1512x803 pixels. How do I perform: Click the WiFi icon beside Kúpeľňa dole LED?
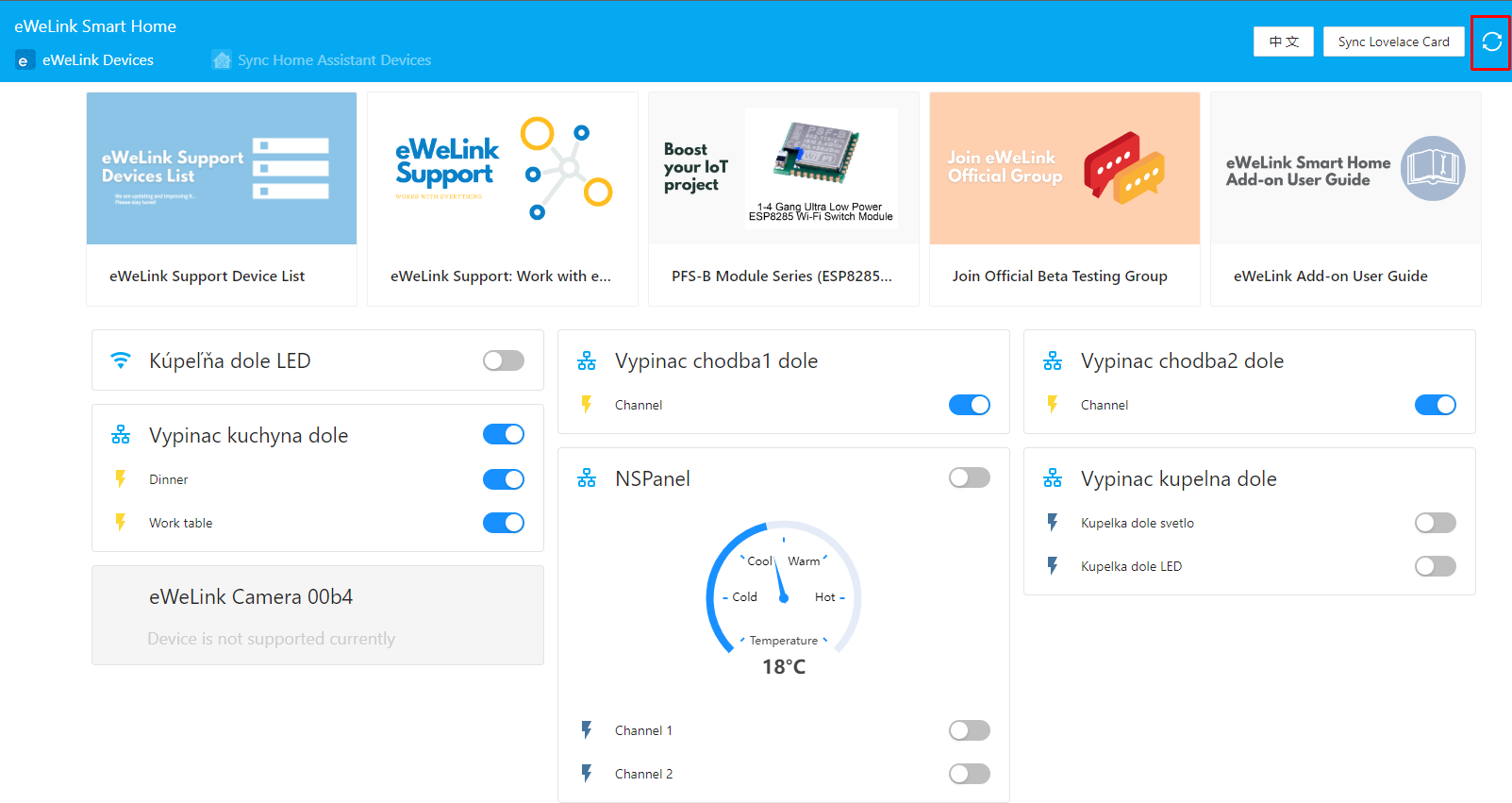(x=121, y=360)
